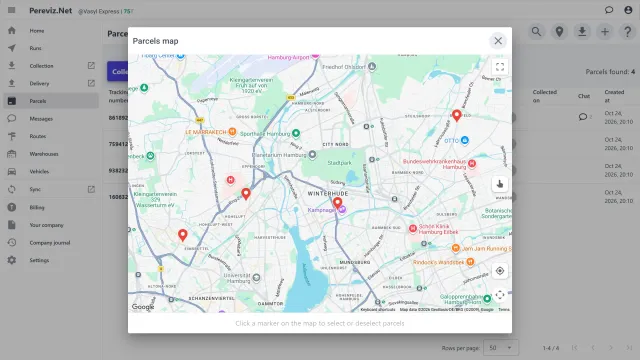Open Routes in the sidebar
This screenshot has height=360, width=640.
pyautogui.click(x=51, y=136)
